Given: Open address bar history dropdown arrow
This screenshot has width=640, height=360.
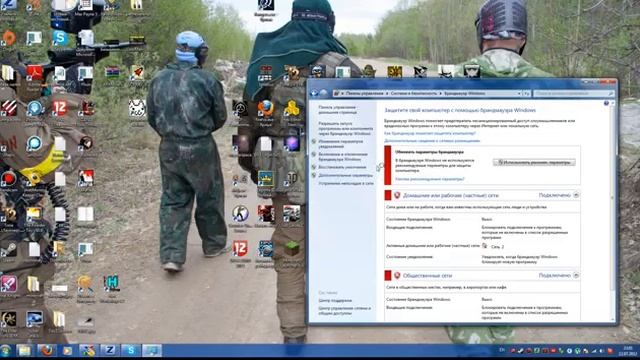Looking at the screenshot, I should coord(519,93).
